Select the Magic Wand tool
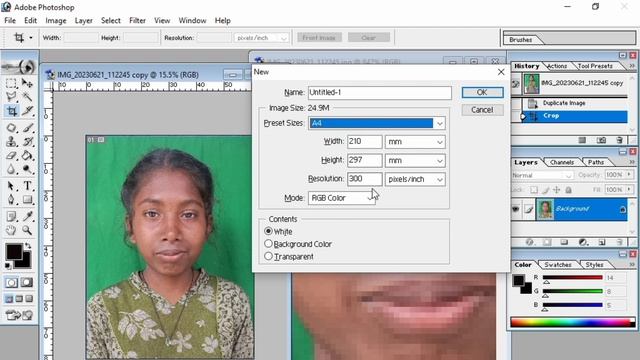The height and width of the screenshot is (360, 640). pos(27,97)
